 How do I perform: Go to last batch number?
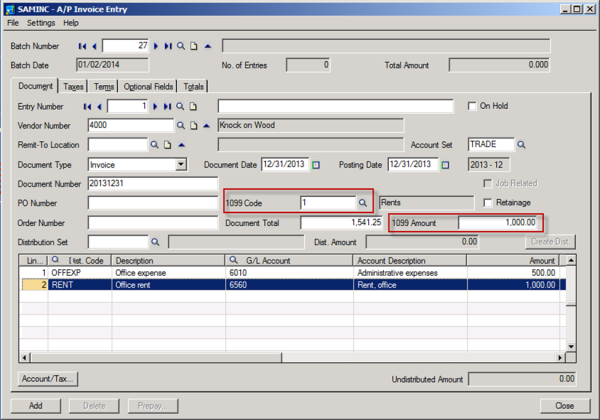[x=168, y=46]
